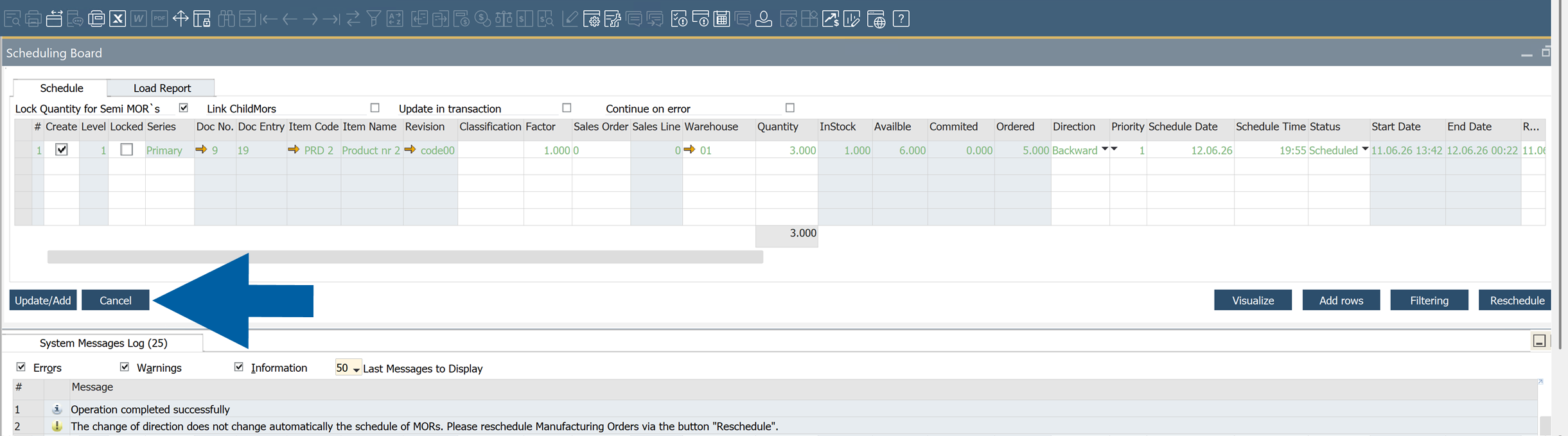Export to PDF via the PDF icon
Screen dimensions: 1568x436
[x=159, y=19]
